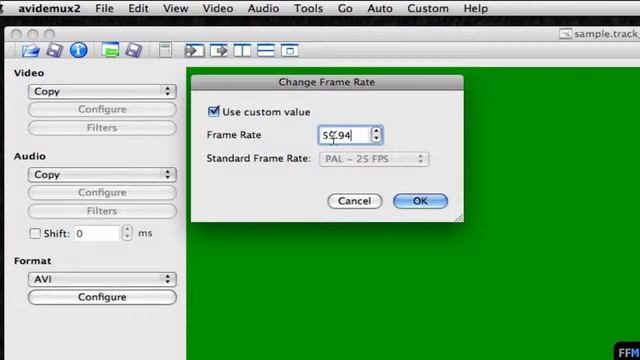
Task: Show video information with blue info icon
Action: coord(78,50)
